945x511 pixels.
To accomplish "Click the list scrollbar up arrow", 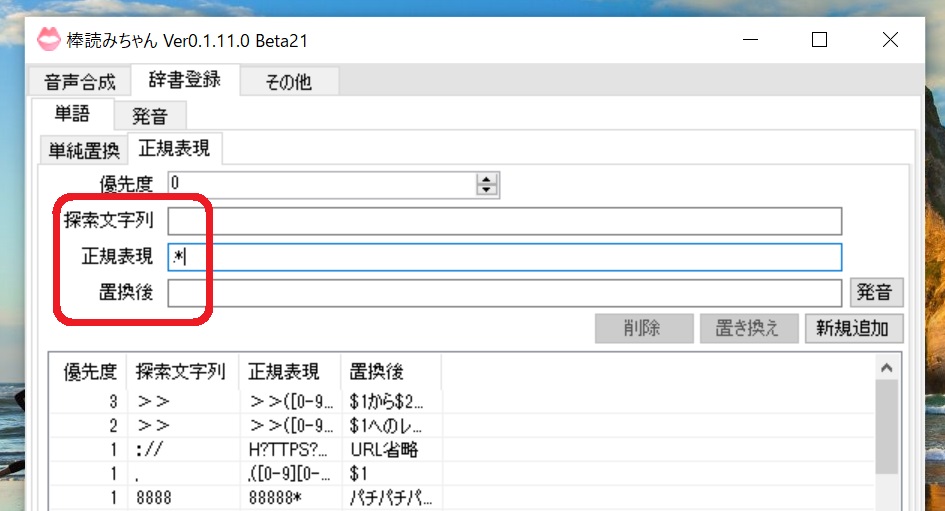I will click(x=887, y=368).
